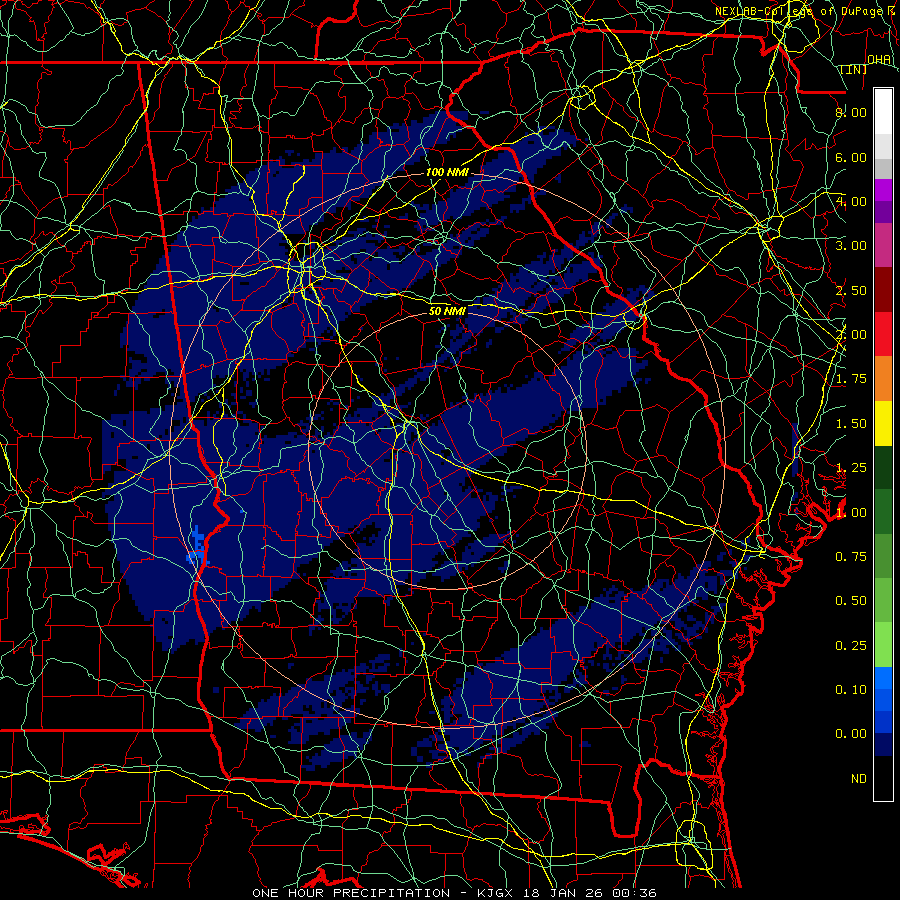Click the 0.10 legend value
This screenshot has height=900, width=900.
tap(851, 690)
